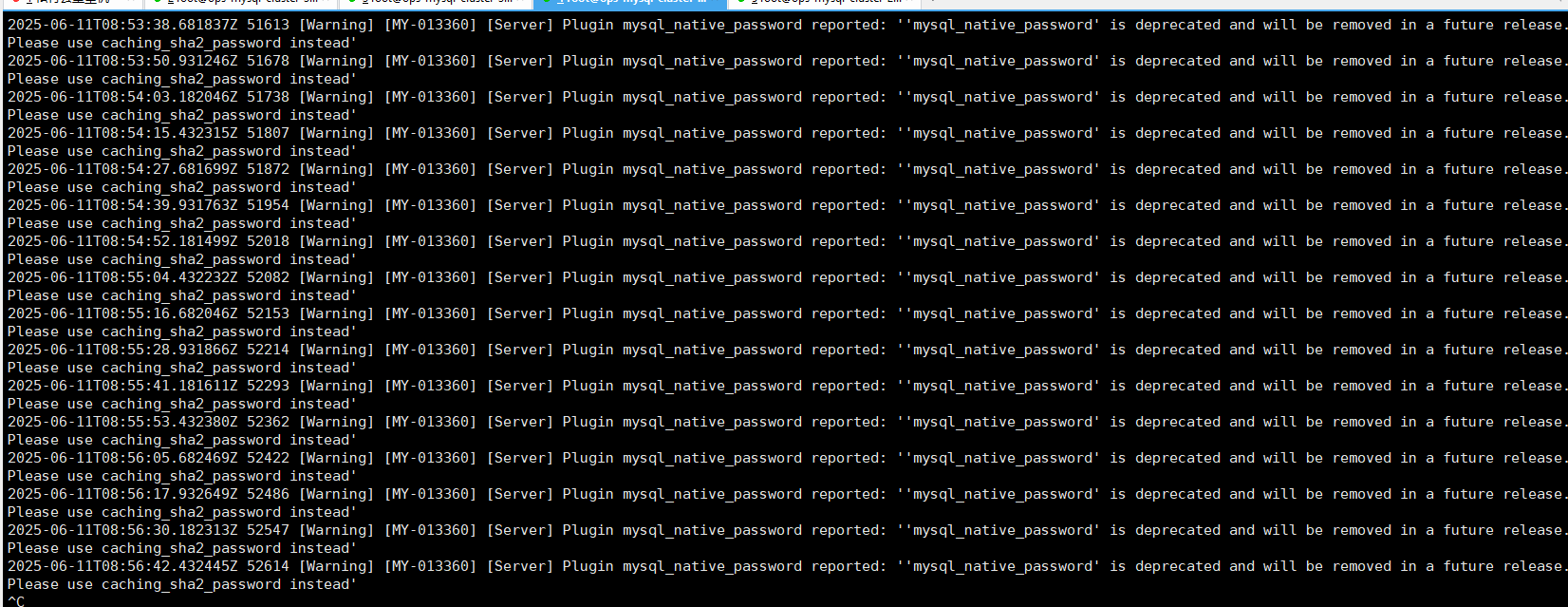Click the final 'caching_sha2_password instead' line
The height and width of the screenshot is (607, 1568).
coord(228,584)
